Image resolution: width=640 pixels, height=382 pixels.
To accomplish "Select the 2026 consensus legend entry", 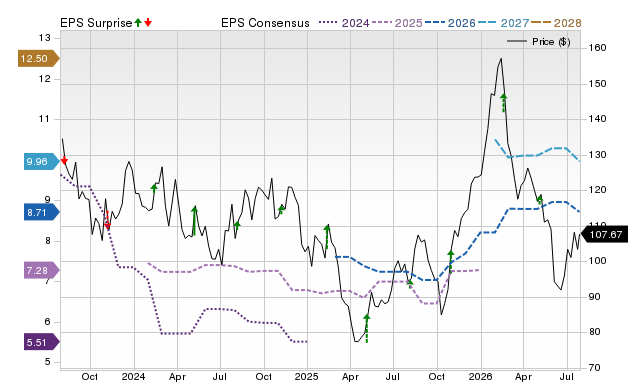I will (450, 23).
